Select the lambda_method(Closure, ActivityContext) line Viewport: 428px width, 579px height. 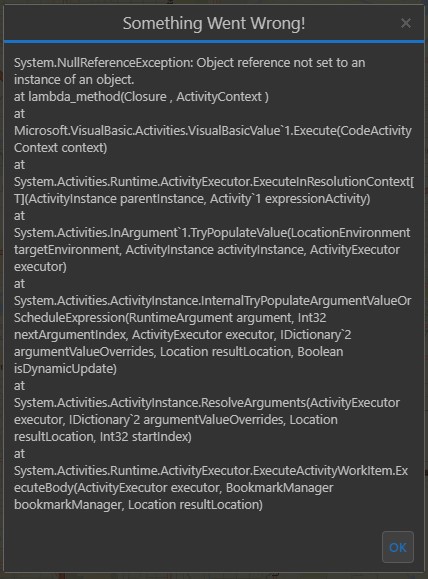[x=141, y=97]
